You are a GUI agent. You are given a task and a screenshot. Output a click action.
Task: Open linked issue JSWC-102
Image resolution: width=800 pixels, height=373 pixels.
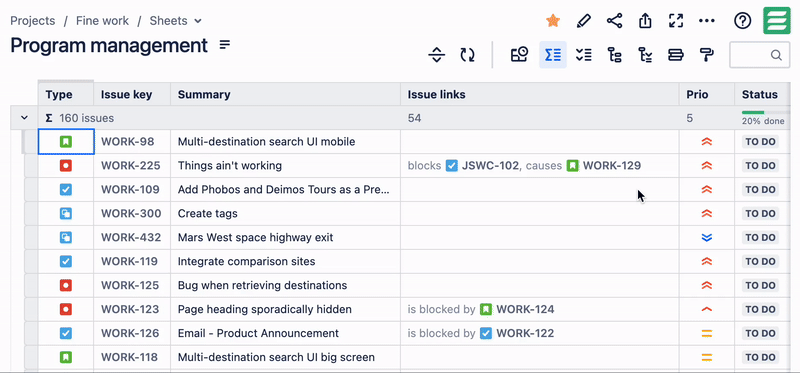[x=490, y=166]
